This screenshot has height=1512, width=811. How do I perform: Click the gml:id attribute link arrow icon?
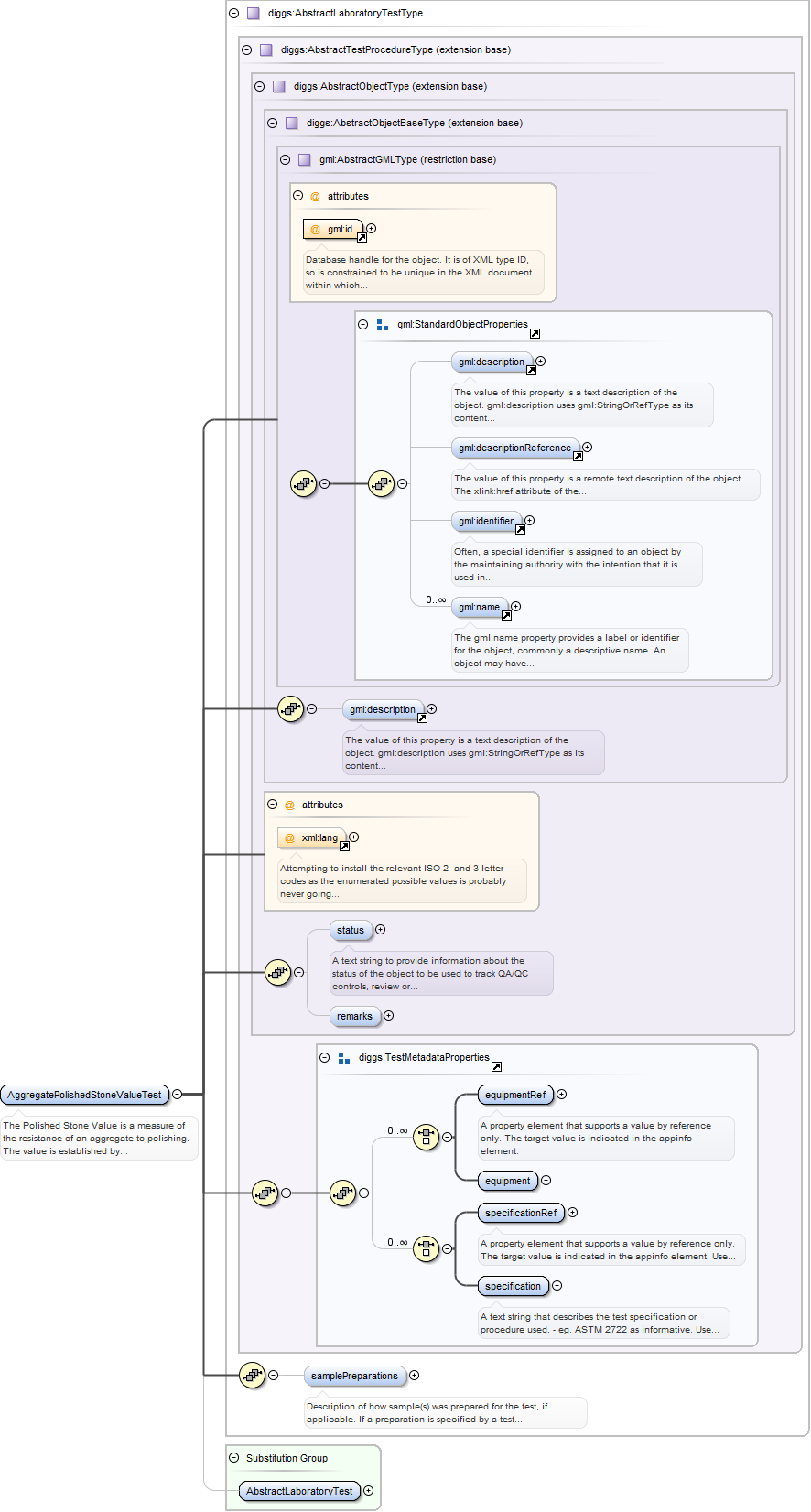tap(362, 238)
